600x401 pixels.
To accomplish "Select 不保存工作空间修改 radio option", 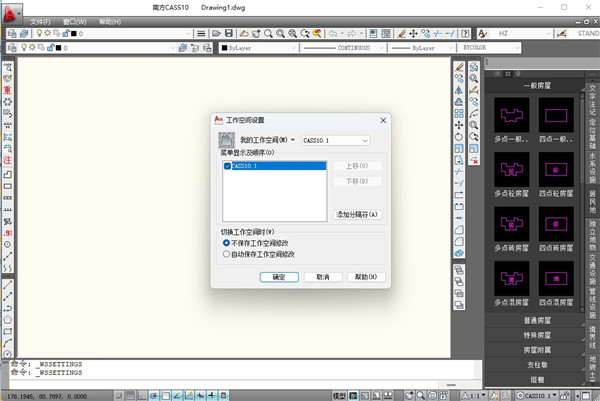I will (256, 243).
